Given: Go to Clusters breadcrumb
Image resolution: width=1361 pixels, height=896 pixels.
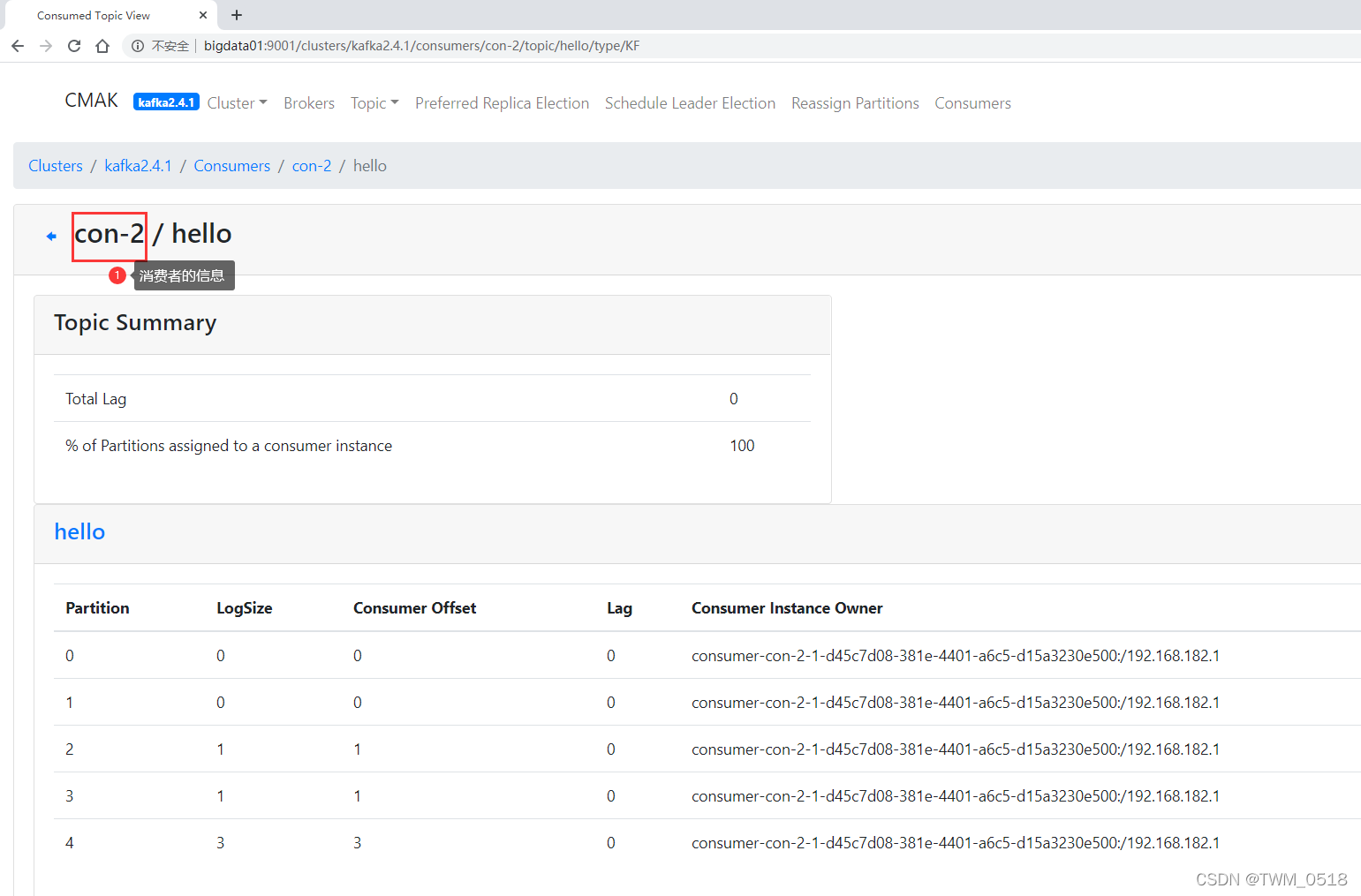Looking at the screenshot, I should 56,166.
